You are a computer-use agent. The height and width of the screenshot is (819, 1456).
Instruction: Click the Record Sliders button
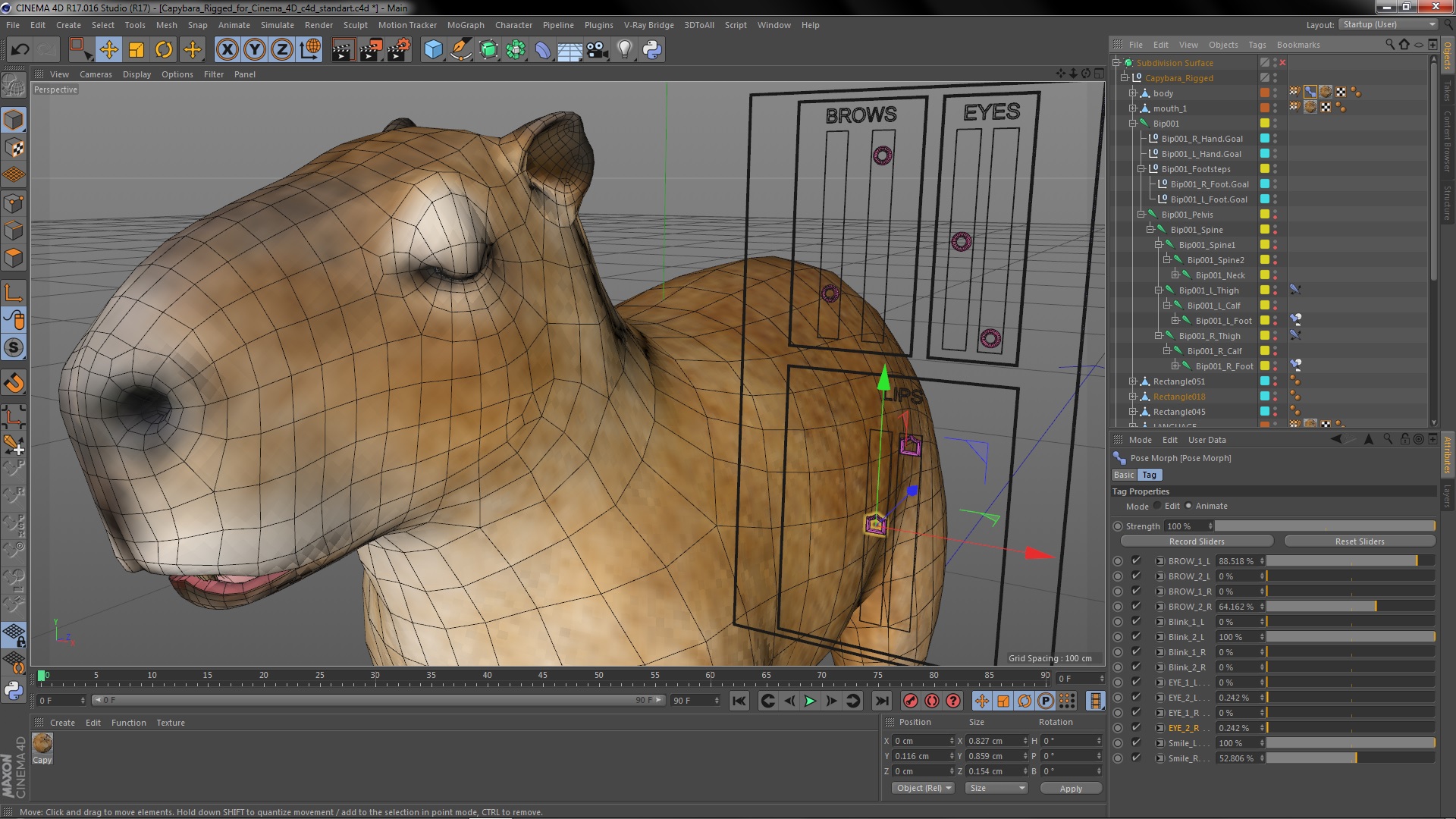click(1197, 541)
